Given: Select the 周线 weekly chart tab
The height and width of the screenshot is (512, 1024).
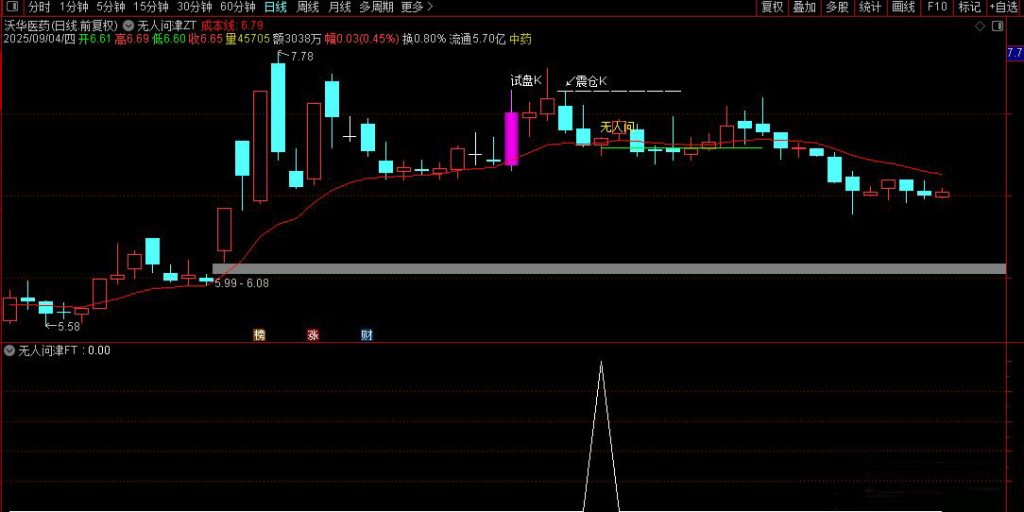Looking at the screenshot, I should [x=308, y=7].
